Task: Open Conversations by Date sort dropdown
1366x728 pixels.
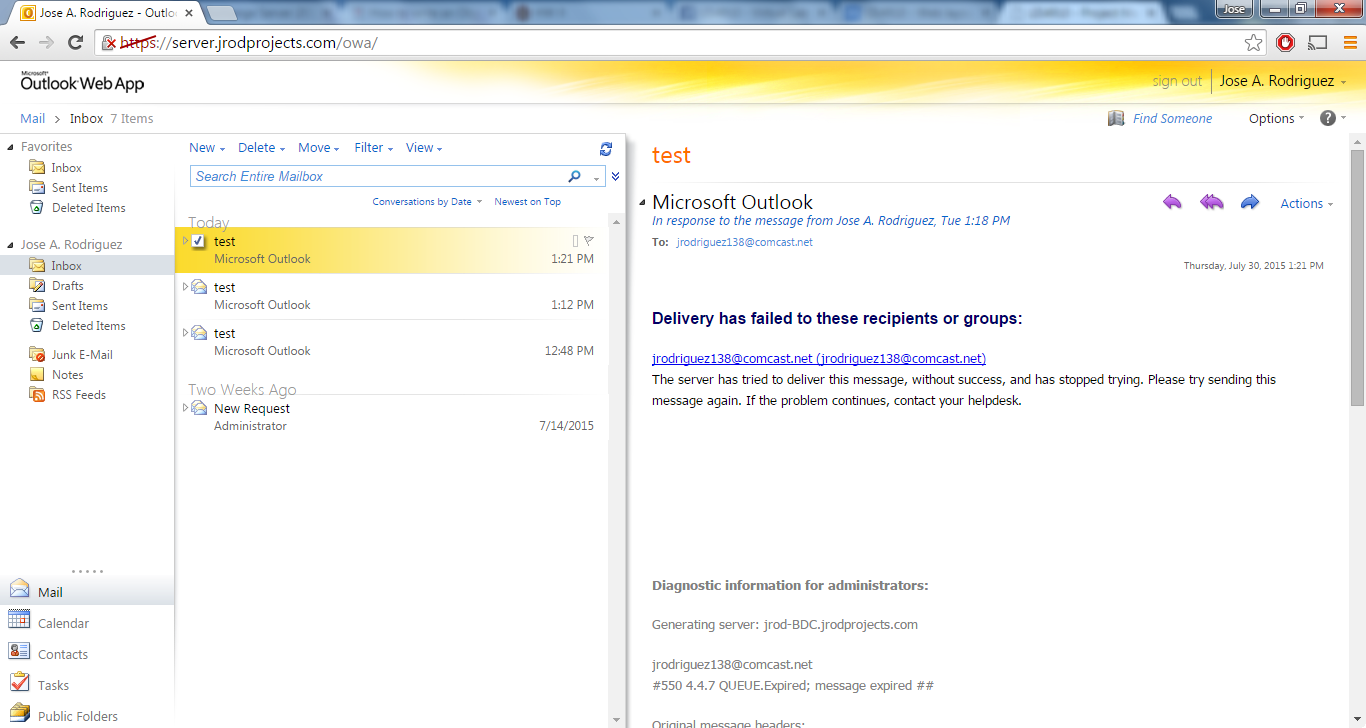Action: 427,202
